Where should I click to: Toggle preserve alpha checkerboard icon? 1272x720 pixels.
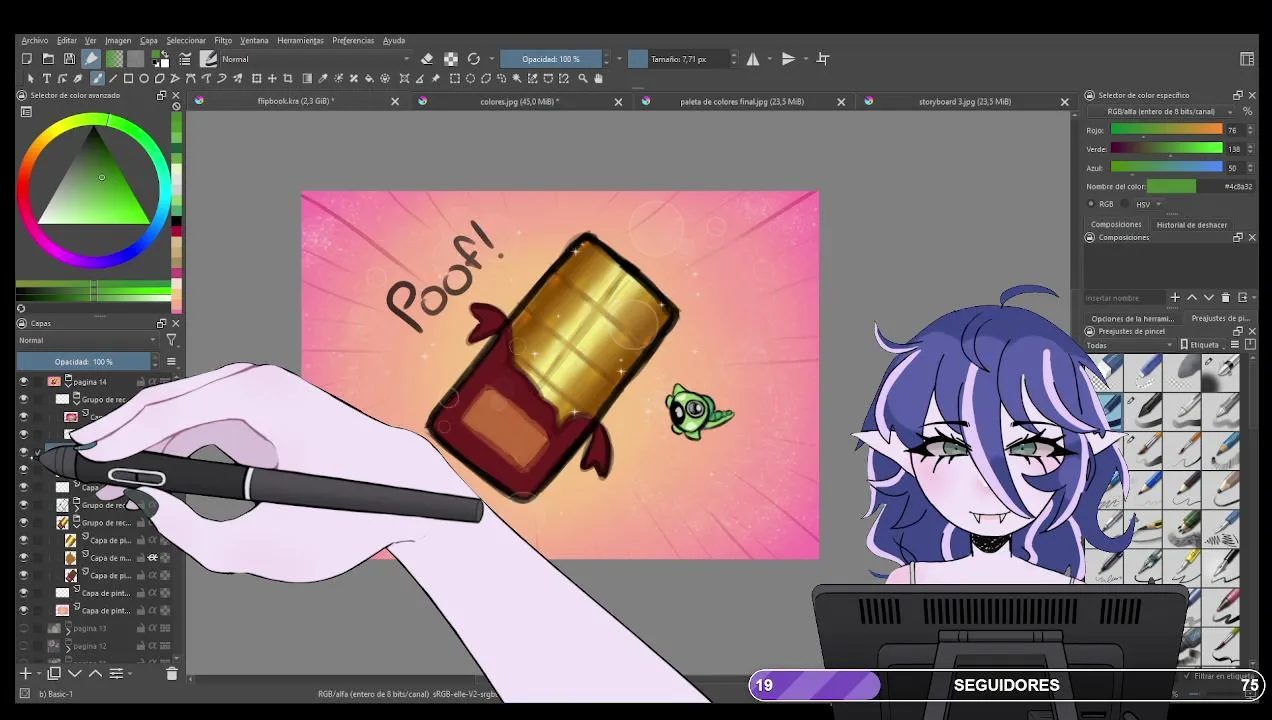click(451, 59)
